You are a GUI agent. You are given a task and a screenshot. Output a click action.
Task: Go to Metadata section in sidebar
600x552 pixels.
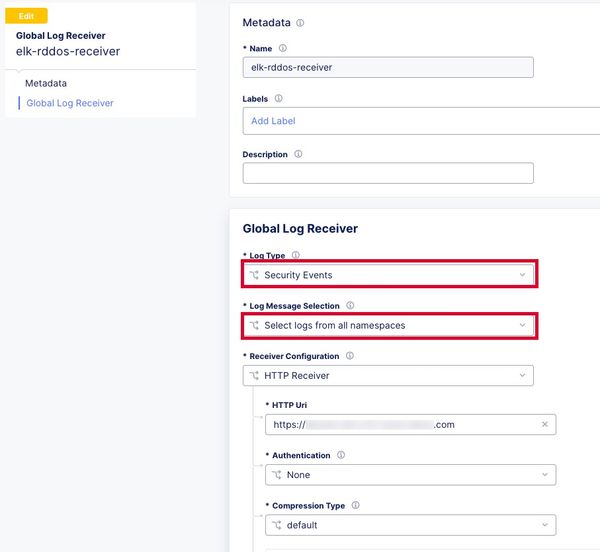coord(46,83)
